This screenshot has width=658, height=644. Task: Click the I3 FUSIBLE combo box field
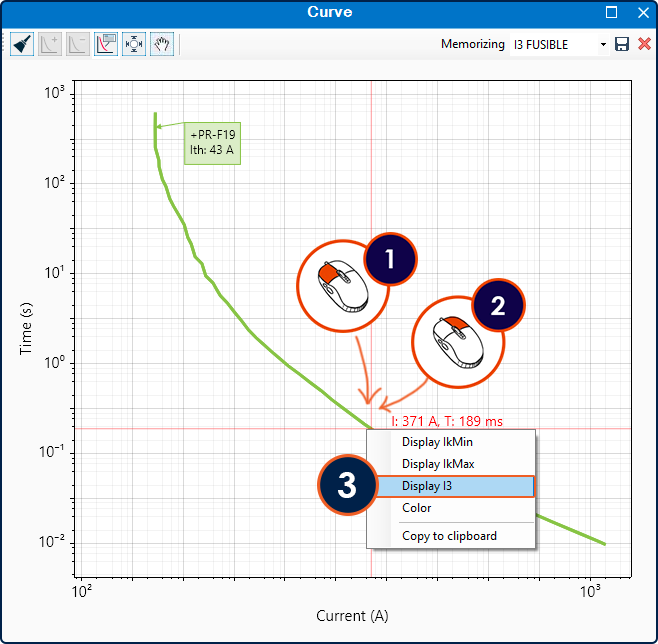tap(559, 44)
